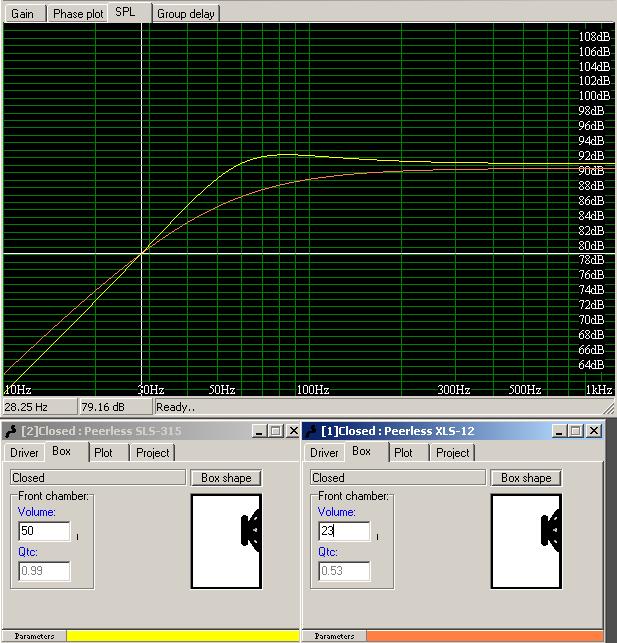This screenshot has width=617, height=643.
Task: Click the 500Hz axis label
Action: 525,390
